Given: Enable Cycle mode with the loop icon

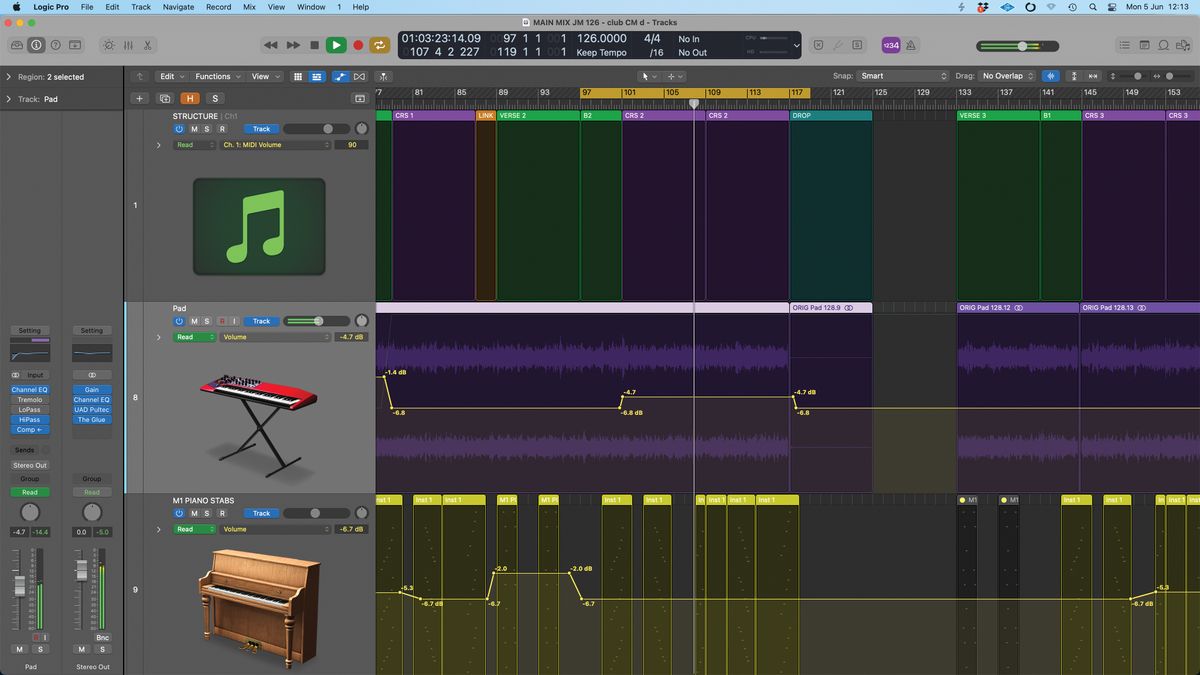Looking at the screenshot, I should click(x=380, y=45).
